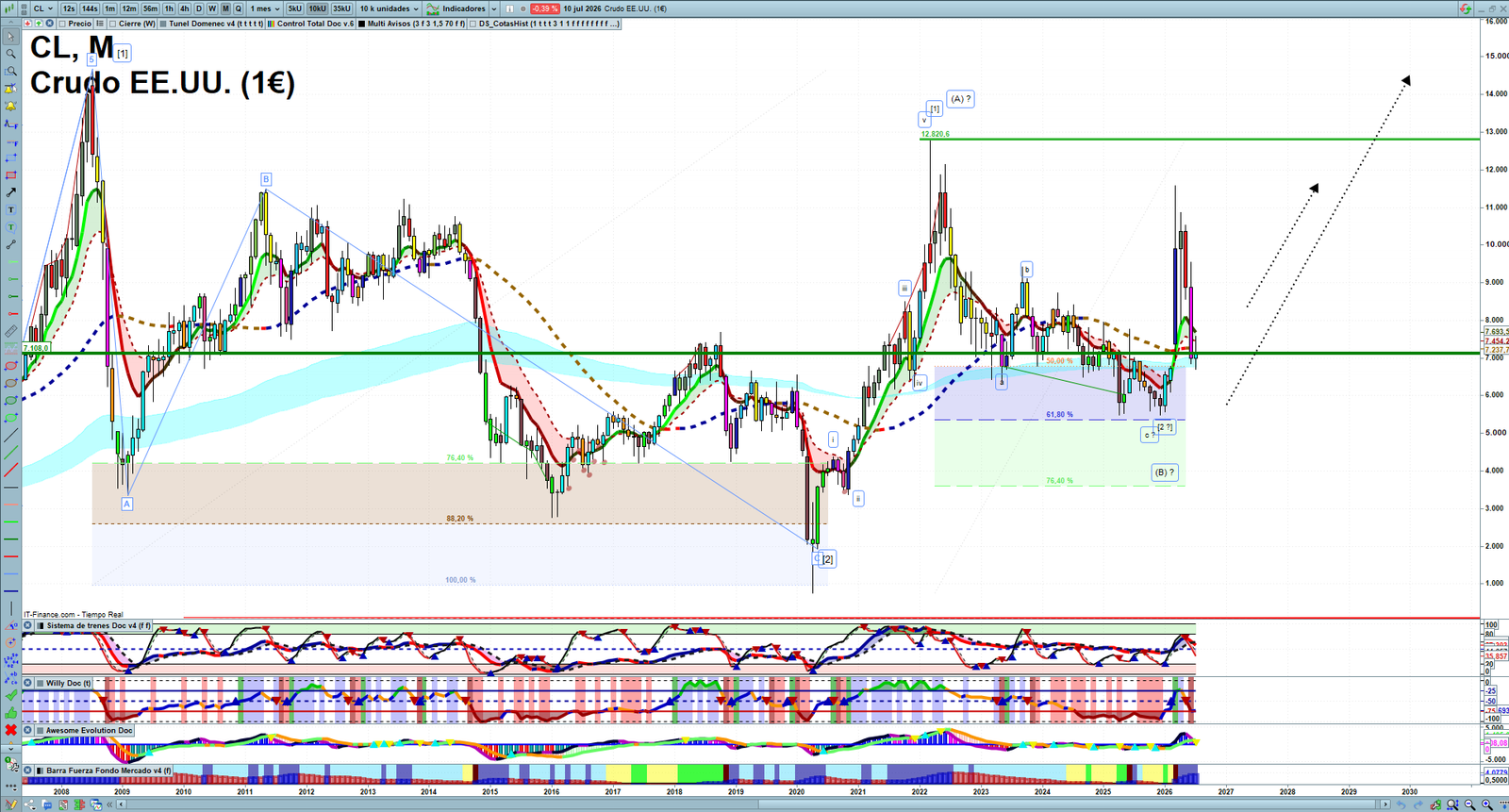
Task: Select the blue rectangle drawing tool
Action: (x=10, y=157)
